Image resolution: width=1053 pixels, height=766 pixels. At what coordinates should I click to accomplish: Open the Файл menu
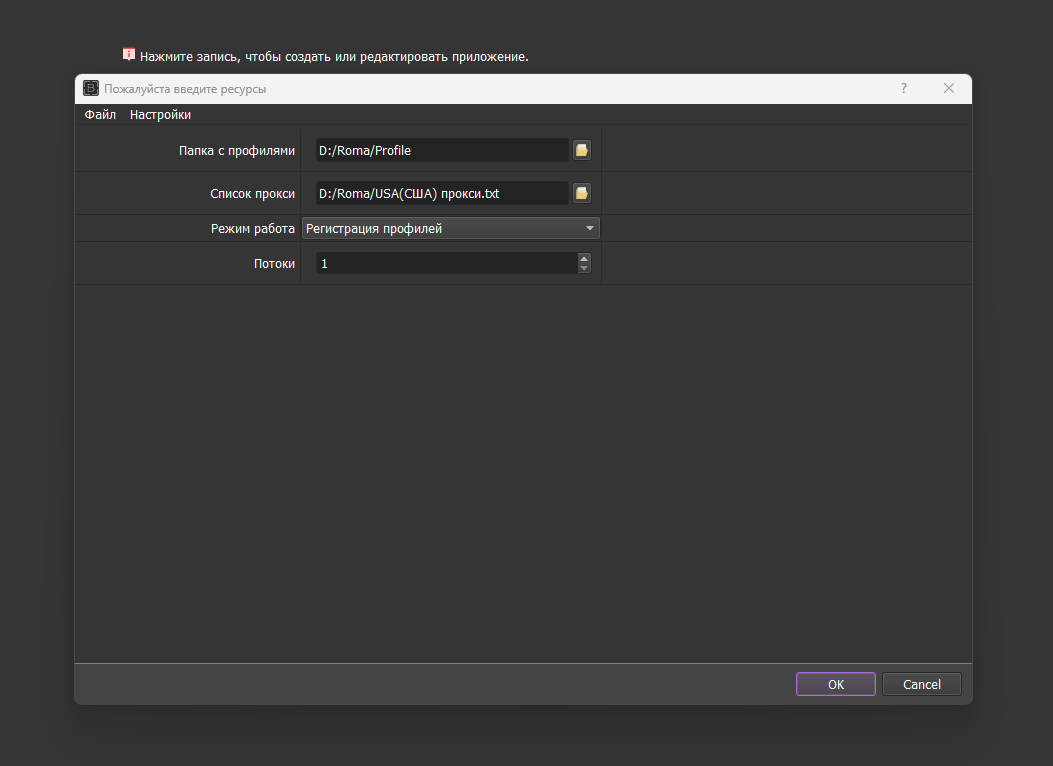tap(100, 115)
